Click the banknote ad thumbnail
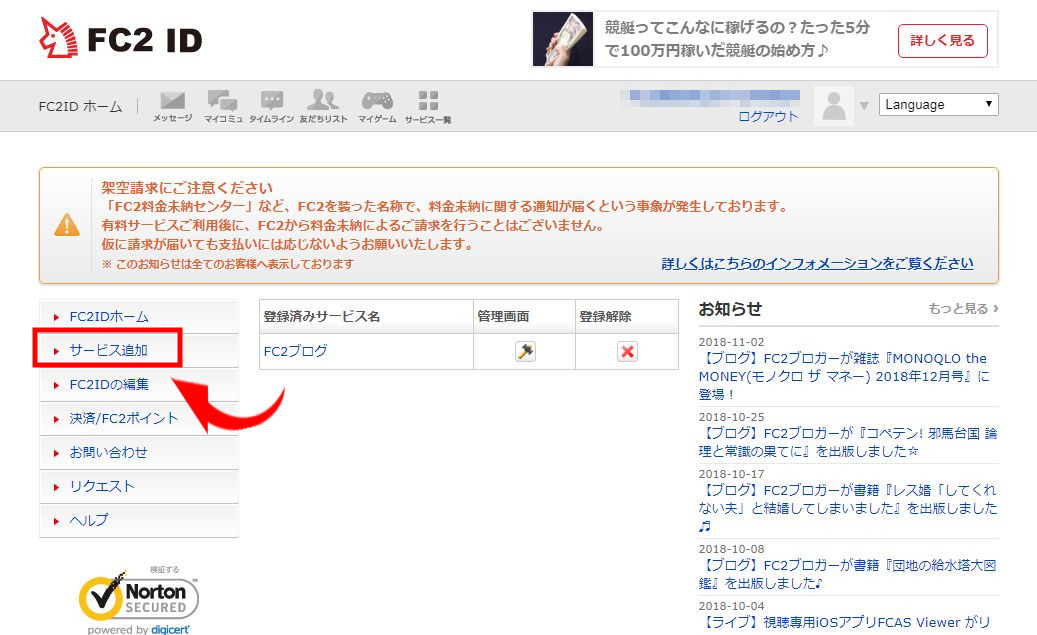Viewport: 1037px width, 635px height. click(563, 39)
